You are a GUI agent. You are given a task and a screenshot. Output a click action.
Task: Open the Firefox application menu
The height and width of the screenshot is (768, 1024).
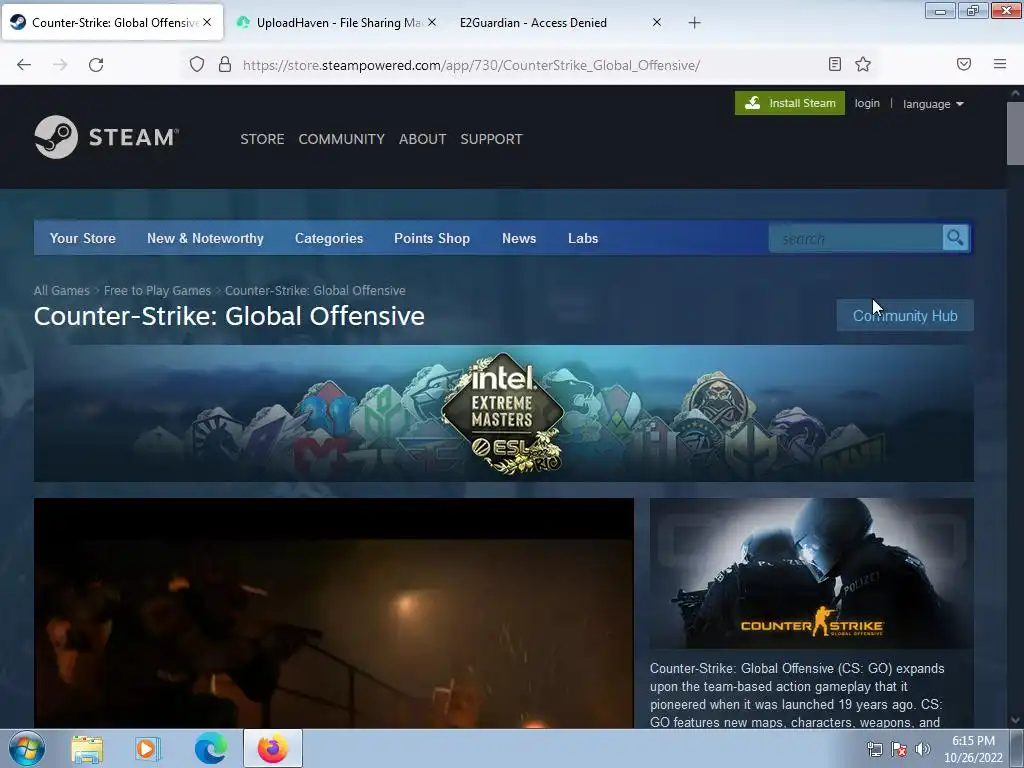click(x=1000, y=64)
